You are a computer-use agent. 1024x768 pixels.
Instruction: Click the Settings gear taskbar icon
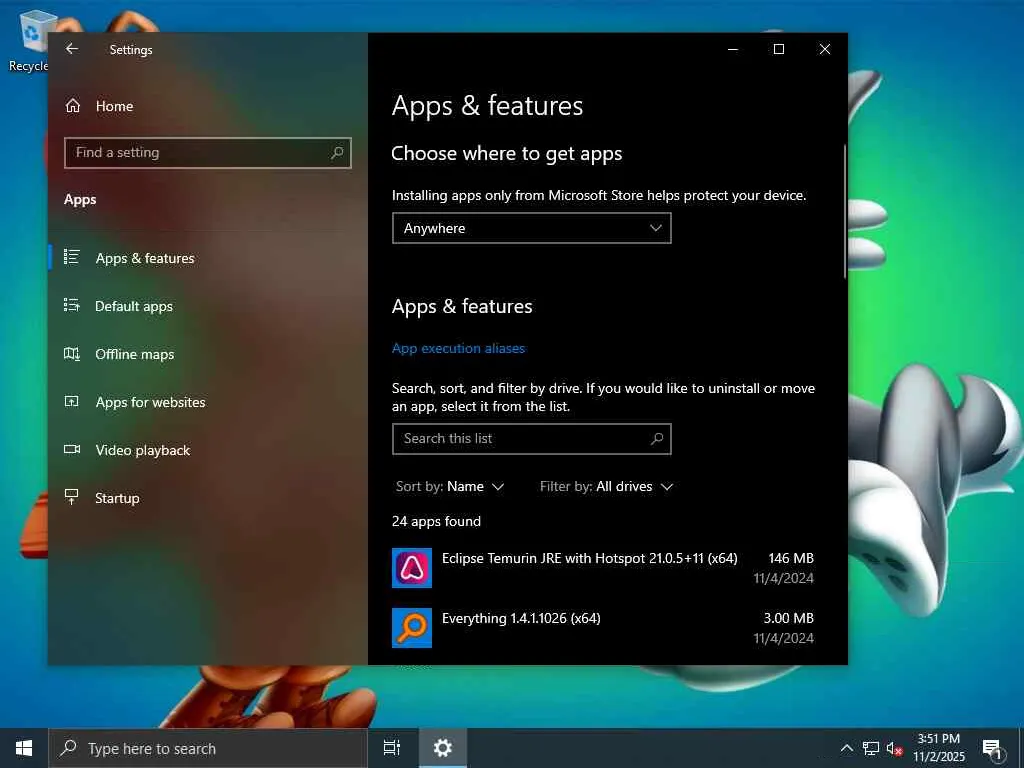pyautogui.click(x=443, y=748)
